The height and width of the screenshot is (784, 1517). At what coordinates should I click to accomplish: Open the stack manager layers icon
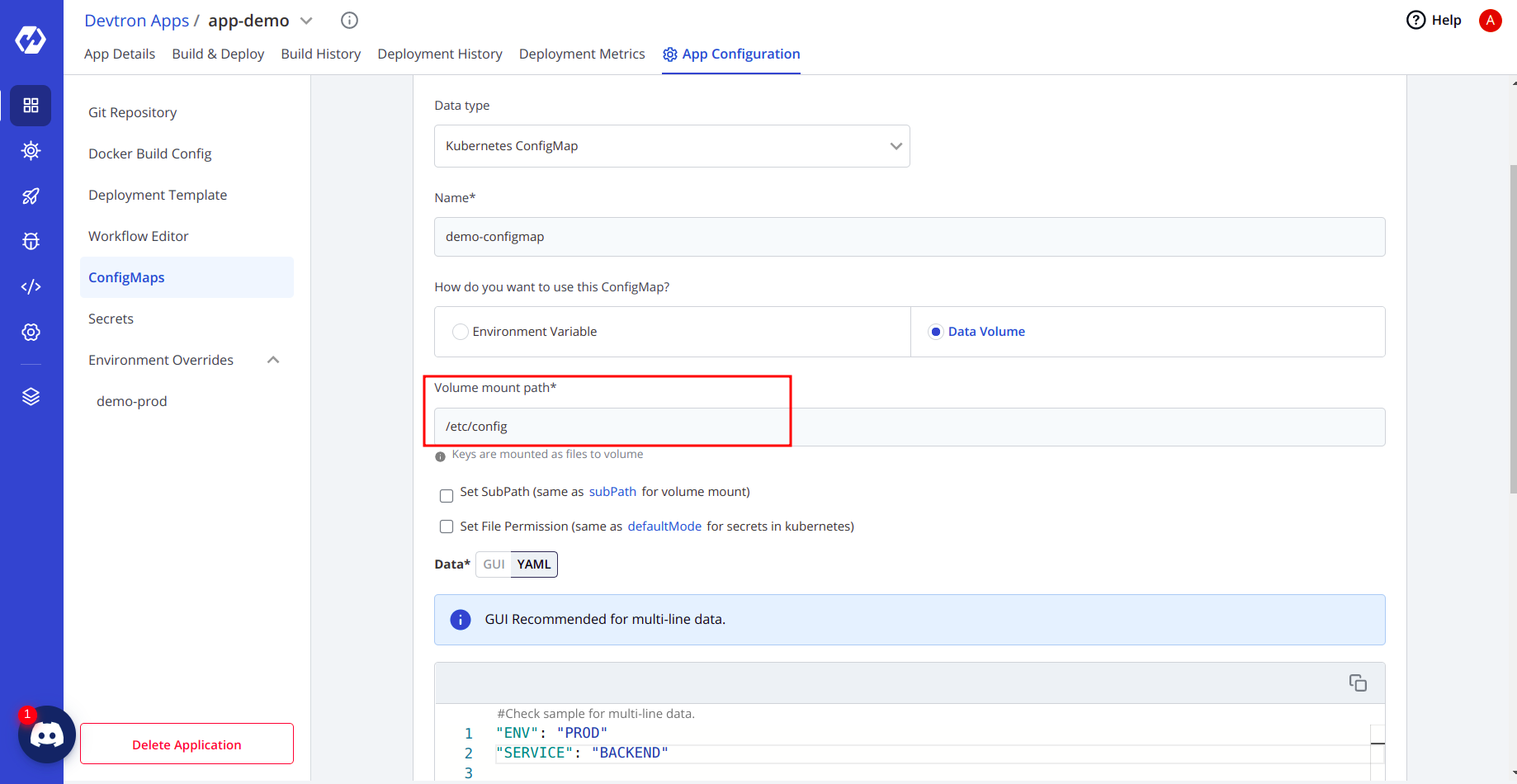pos(31,397)
